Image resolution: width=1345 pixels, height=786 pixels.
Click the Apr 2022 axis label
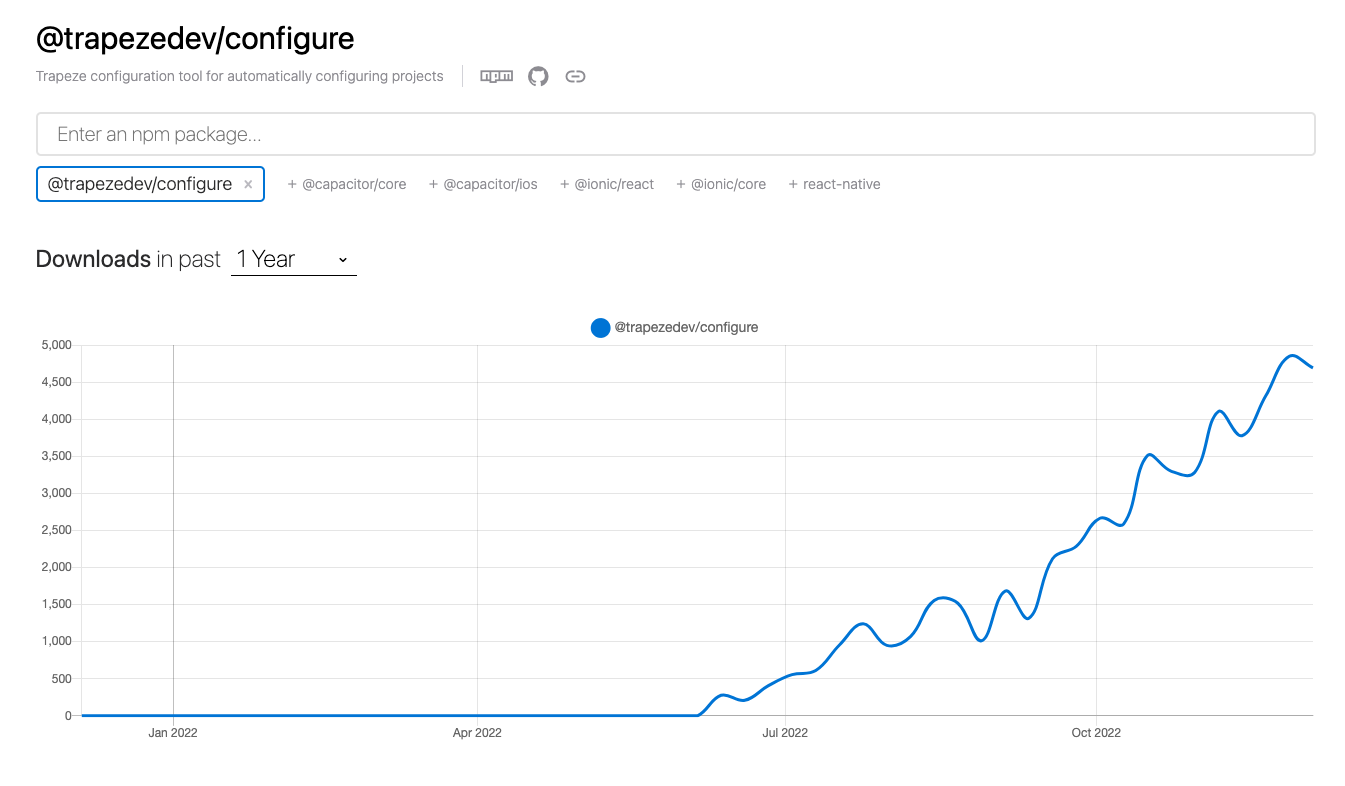[477, 733]
